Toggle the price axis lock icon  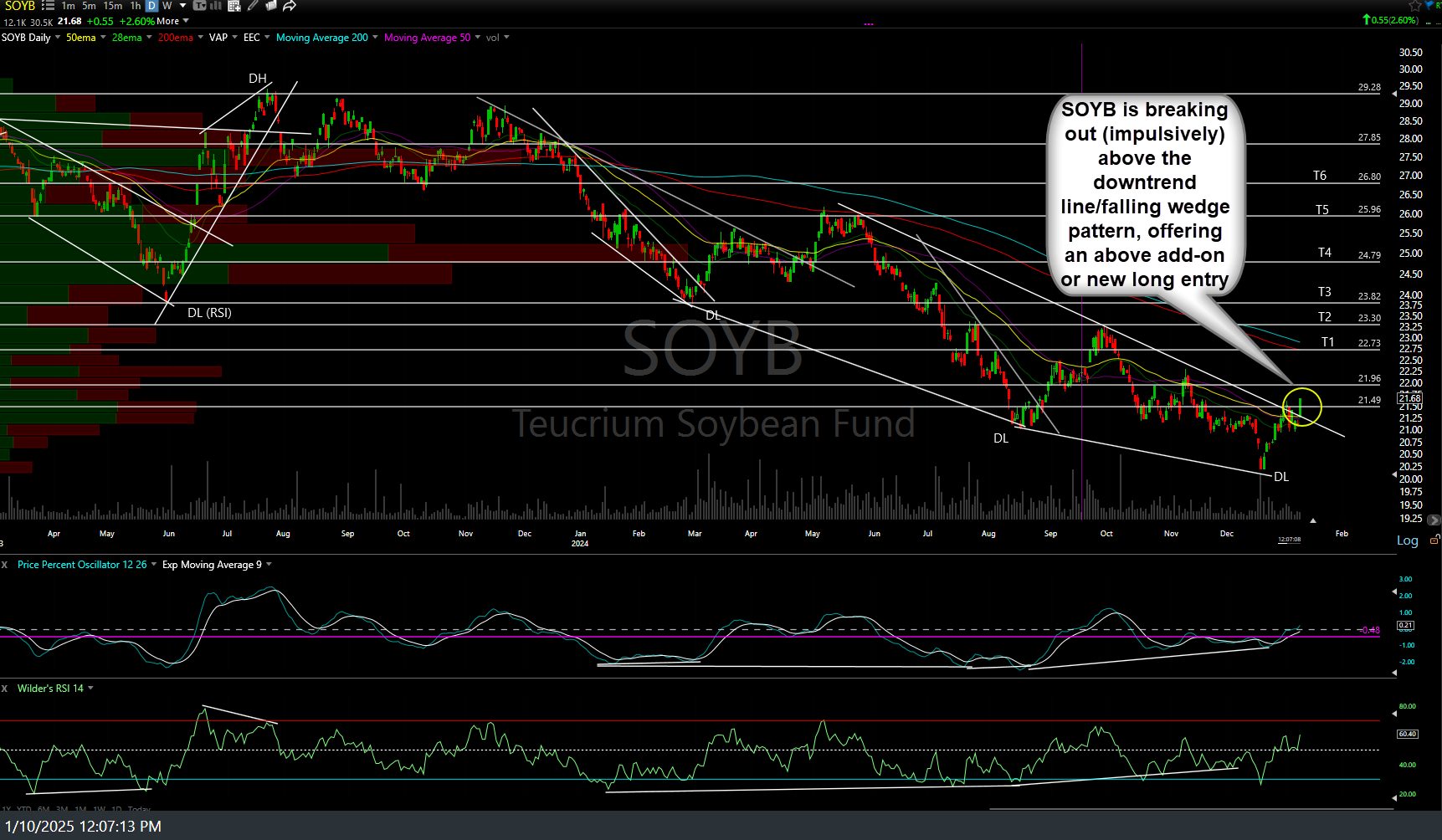1434,540
